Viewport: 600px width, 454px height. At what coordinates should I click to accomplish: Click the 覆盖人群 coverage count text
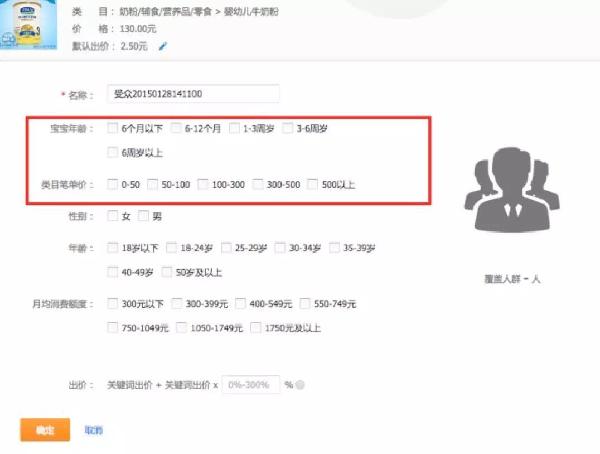coord(512,279)
